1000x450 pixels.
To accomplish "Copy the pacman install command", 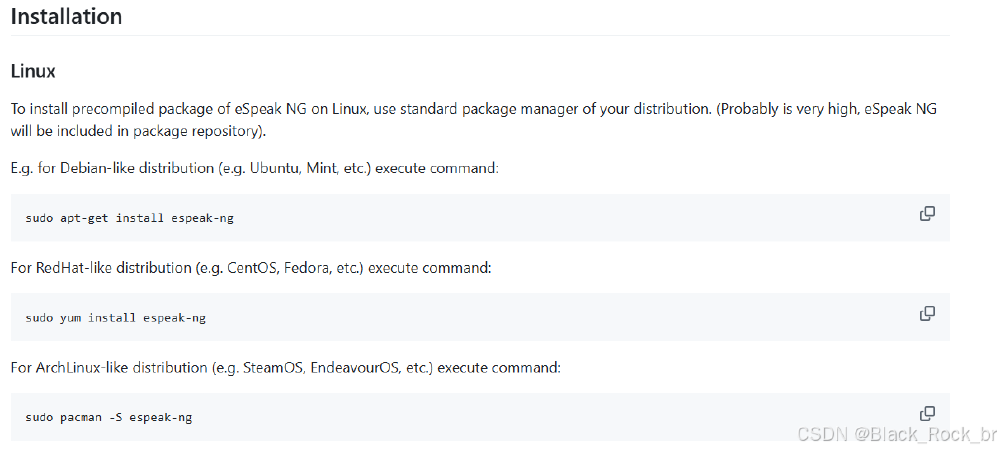I will click(927, 413).
